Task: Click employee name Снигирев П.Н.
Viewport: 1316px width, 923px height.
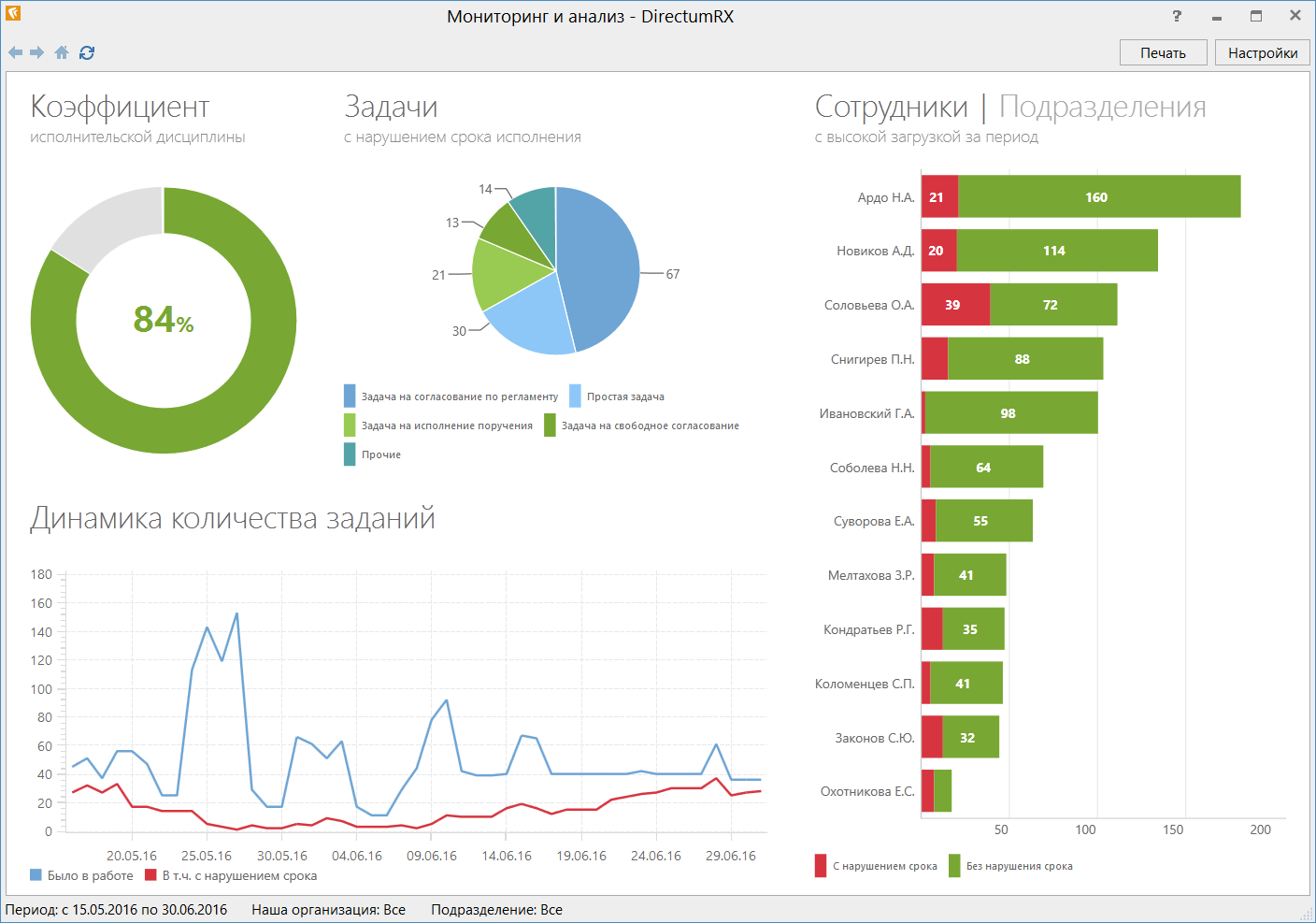Action: pos(873,359)
